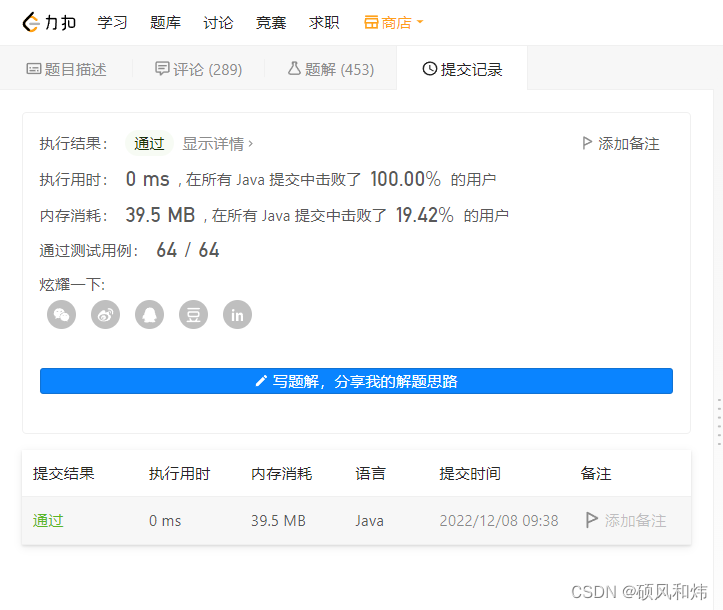
Task: Select the 提交记录 tab
Action: [x=462, y=69]
